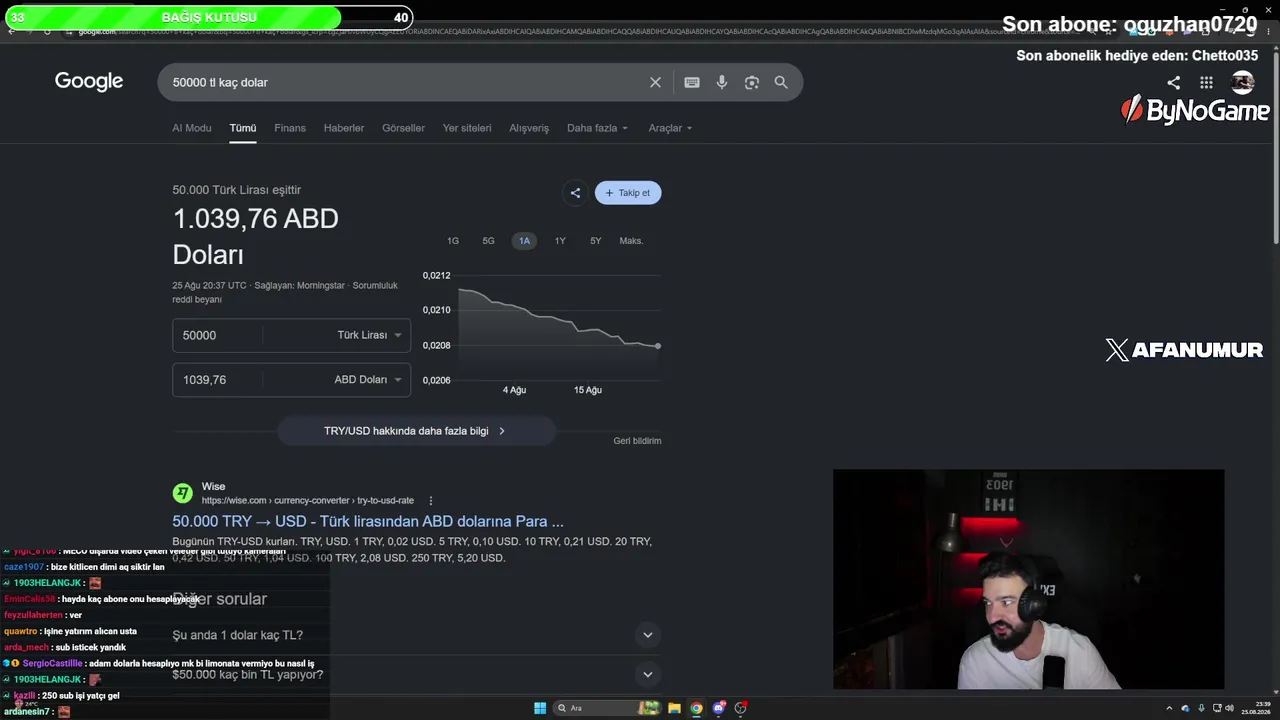Open the Windows Start menu
The height and width of the screenshot is (720, 1280).
click(x=540, y=708)
